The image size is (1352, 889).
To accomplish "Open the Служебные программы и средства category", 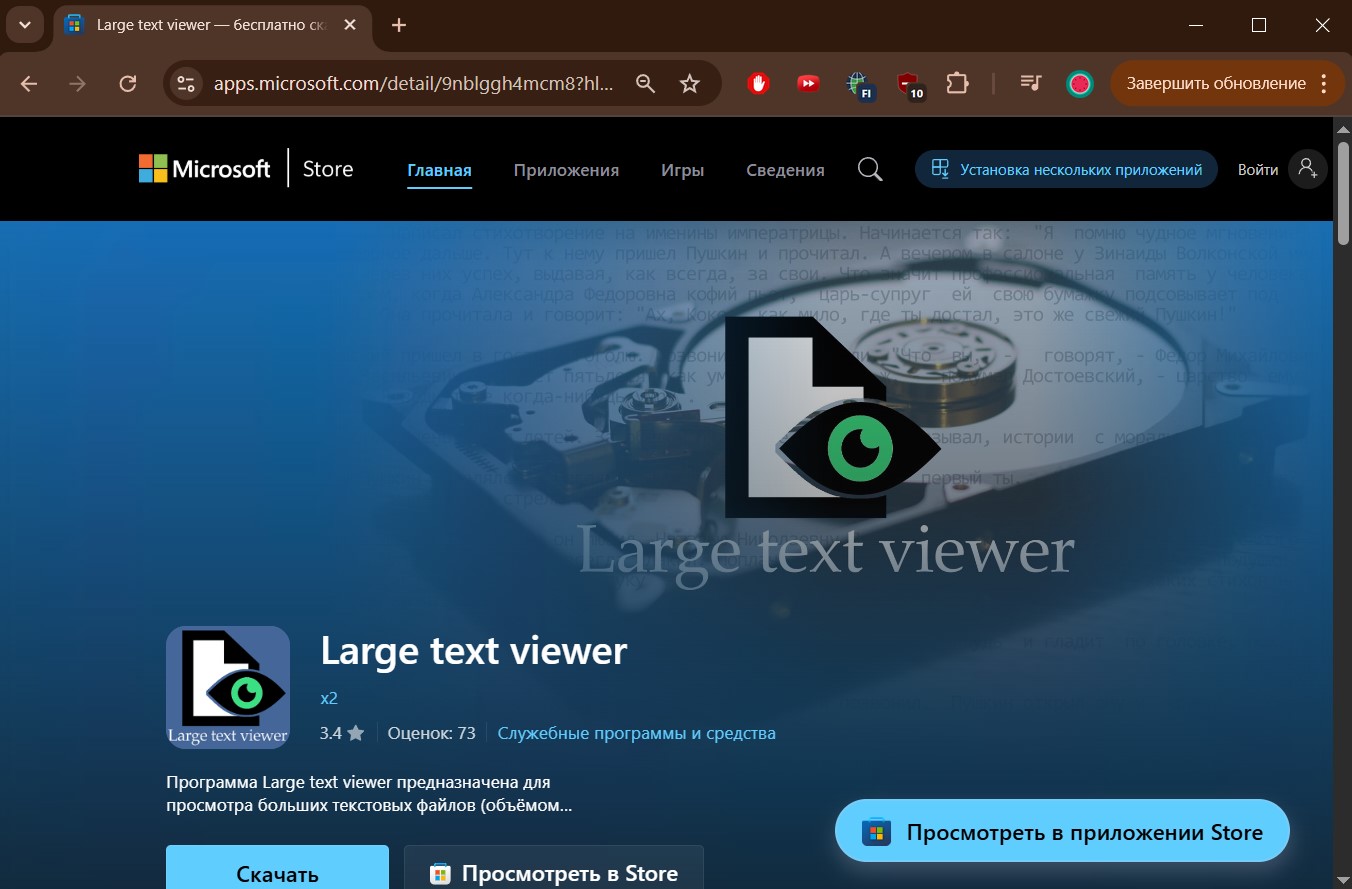I will coord(637,733).
